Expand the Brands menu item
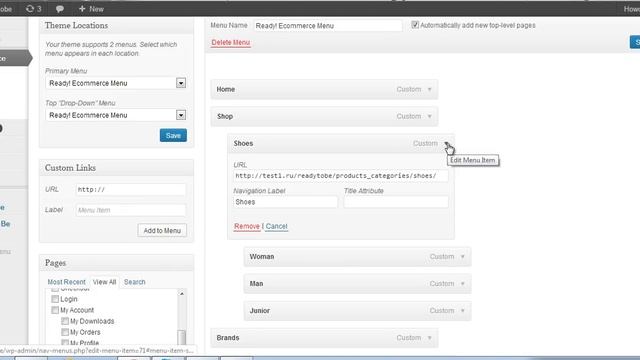The image size is (640, 360). coord(429,338)
